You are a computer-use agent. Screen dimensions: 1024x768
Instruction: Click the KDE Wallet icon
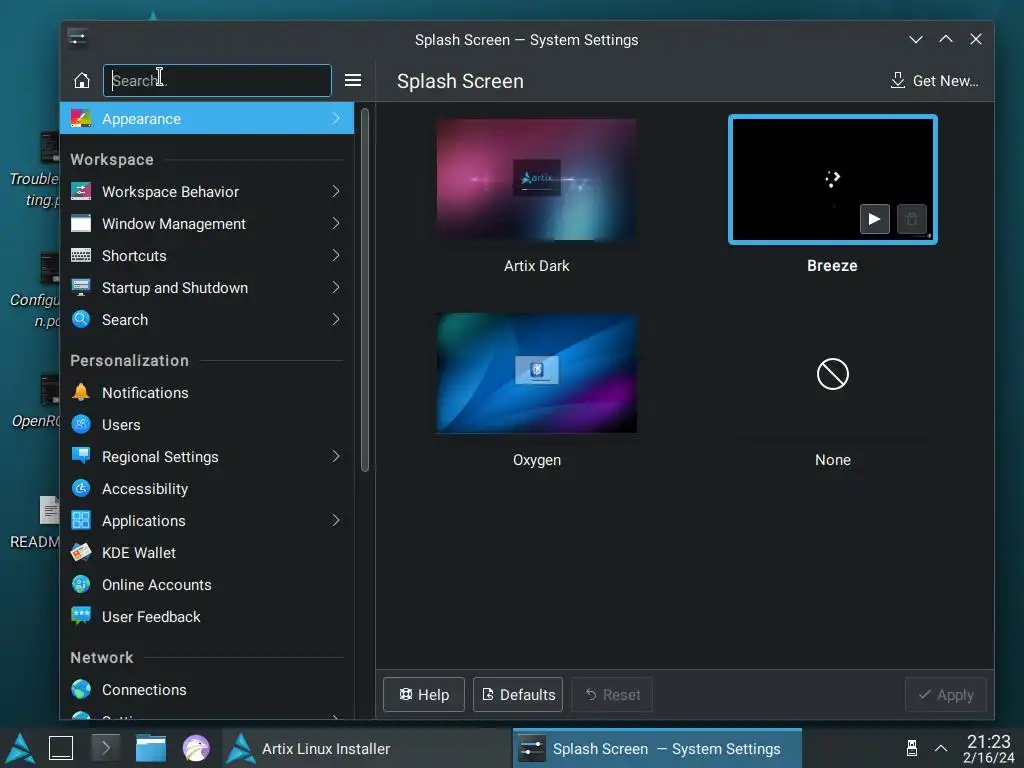point(81,552)
